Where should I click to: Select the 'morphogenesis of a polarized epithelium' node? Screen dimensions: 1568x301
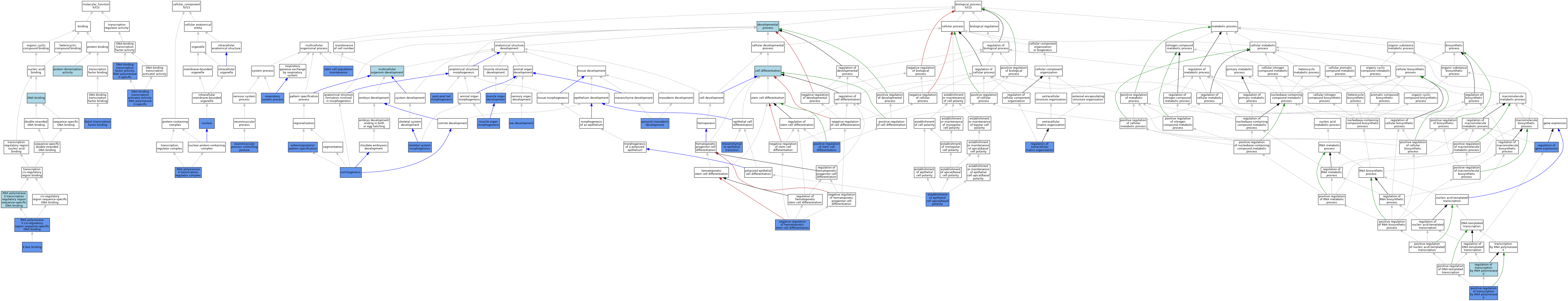click(x=635, y=147)
